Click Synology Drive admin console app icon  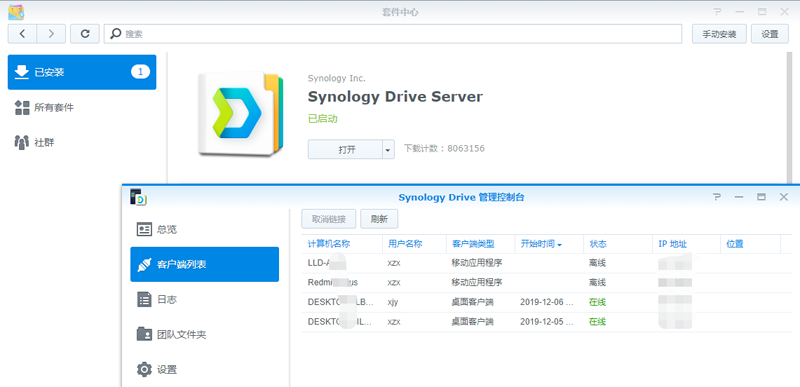point(138,197)
